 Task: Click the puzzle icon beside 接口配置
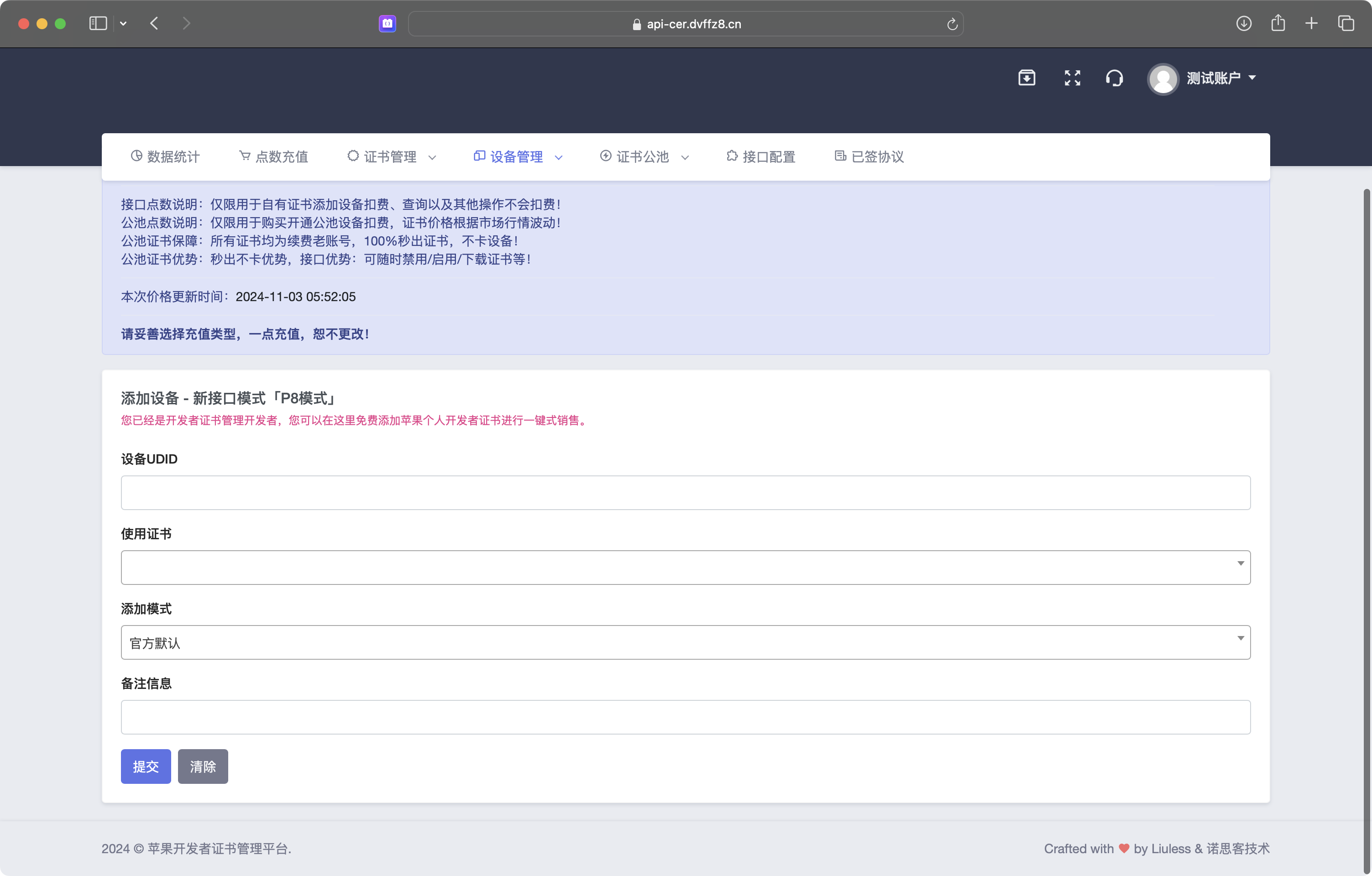[732, 156]
